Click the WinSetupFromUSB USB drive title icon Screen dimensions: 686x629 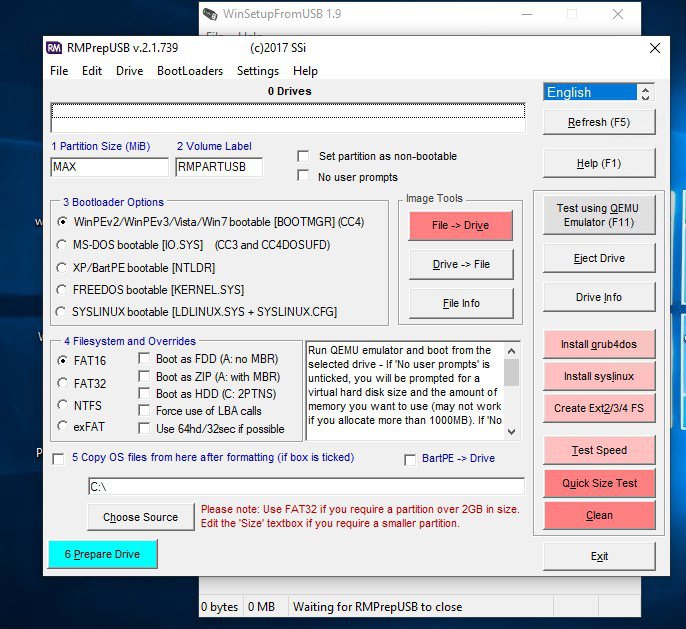[x=210, y=14]
